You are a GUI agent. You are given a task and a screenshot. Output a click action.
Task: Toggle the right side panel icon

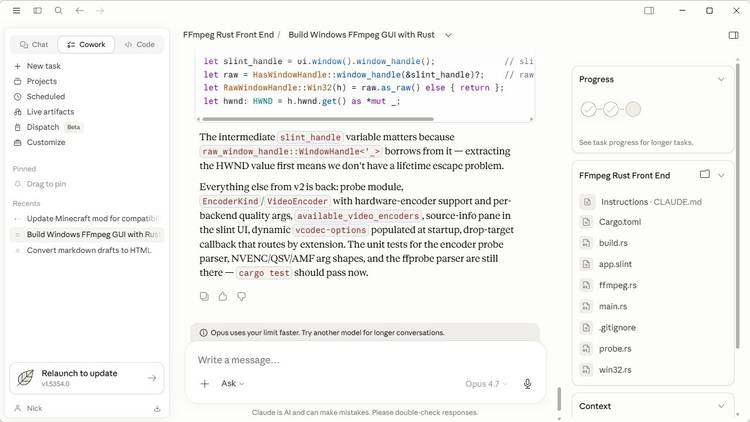point(733,35)
